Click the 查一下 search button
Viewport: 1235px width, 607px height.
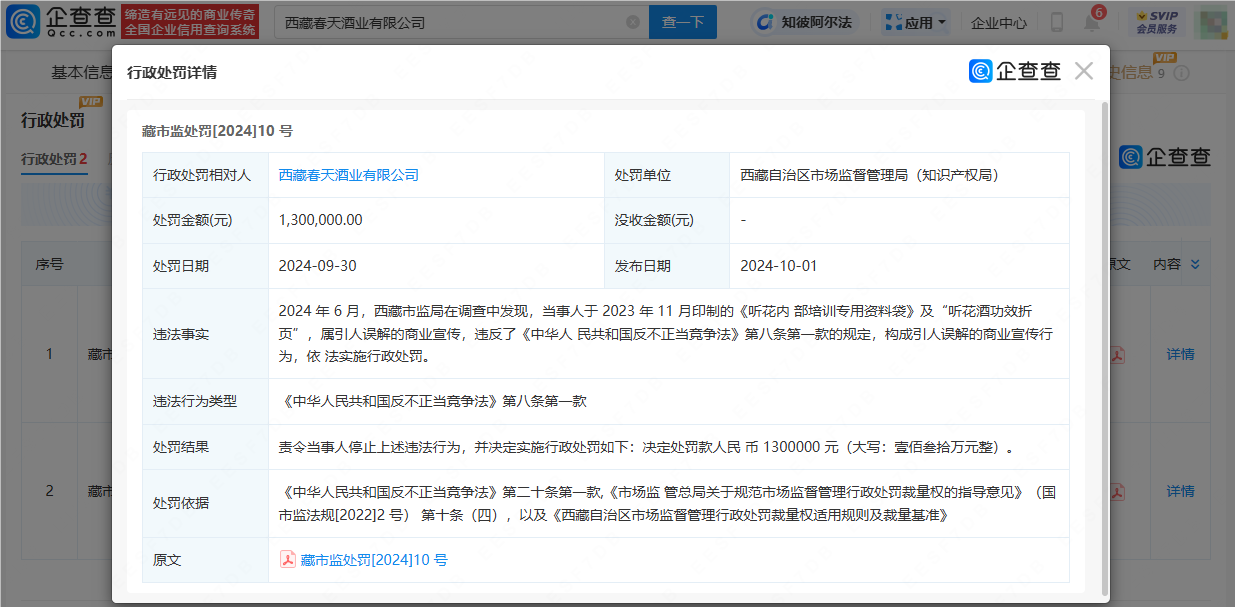684,22
